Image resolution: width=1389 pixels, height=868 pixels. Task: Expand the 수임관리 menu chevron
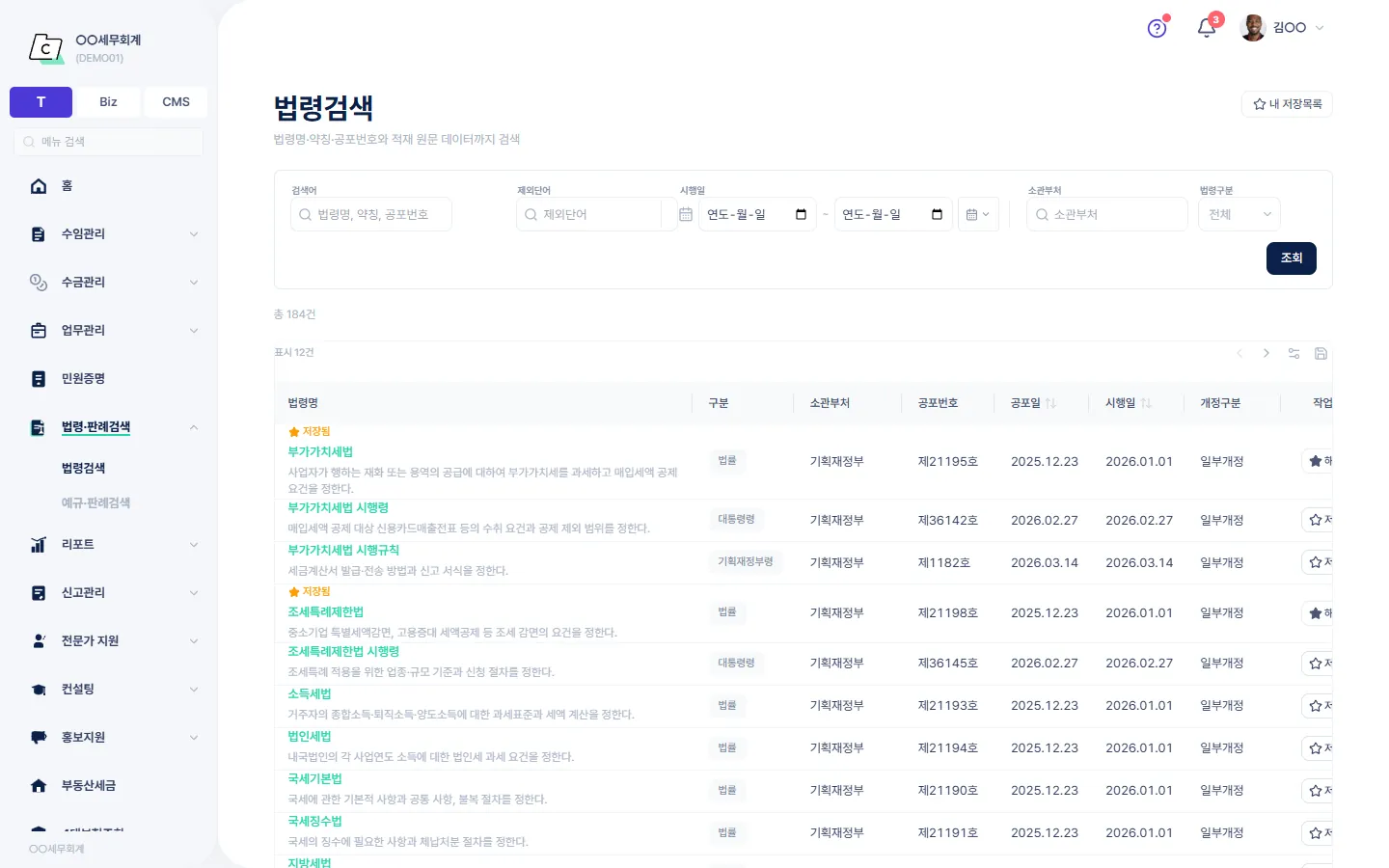194,234
